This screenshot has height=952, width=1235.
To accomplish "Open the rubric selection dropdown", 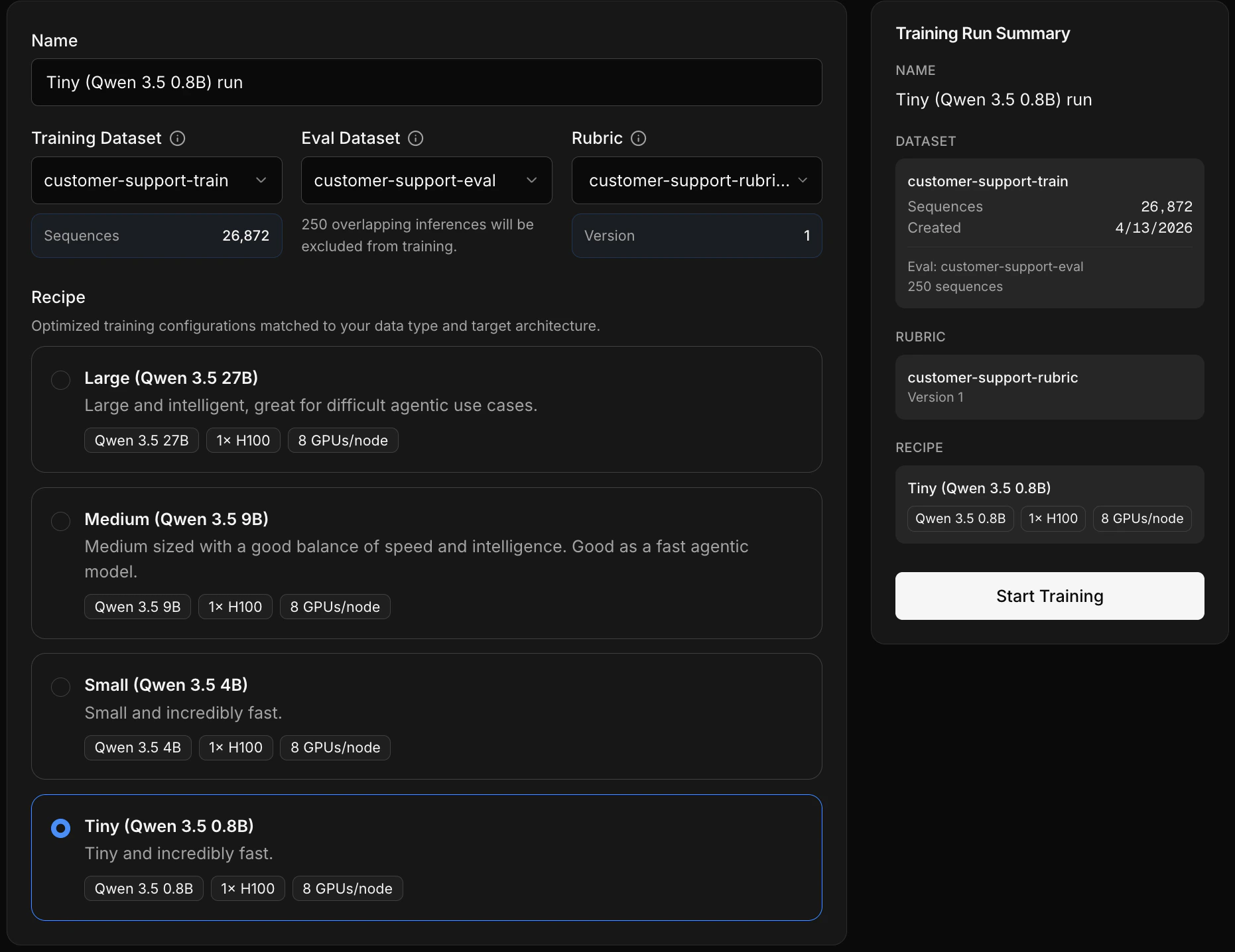I will tap(696, 180).
